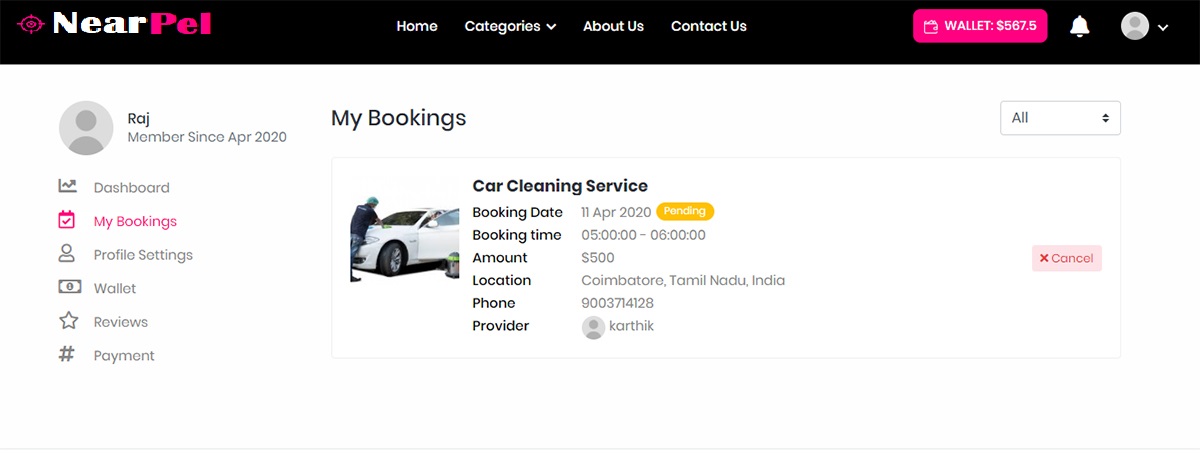
Task: Click the NearPel logo
Action: tap(115, 24)
